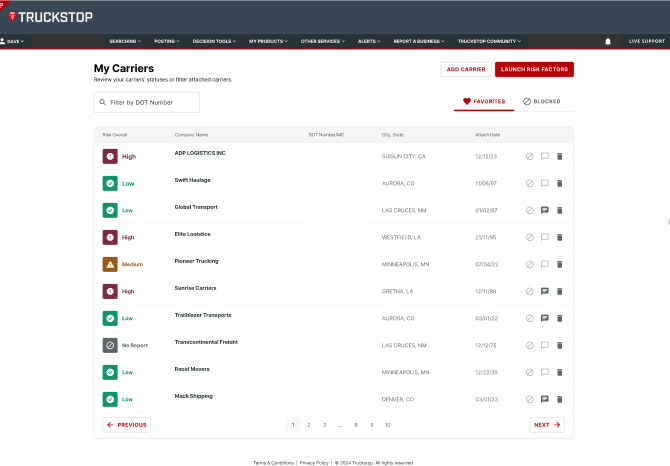Image resolution: width=670 pixels, height=466 pixels.
Task: Click block icon for Trailblazer Transports
Action: pyautogui.click(x=529, y=318)
